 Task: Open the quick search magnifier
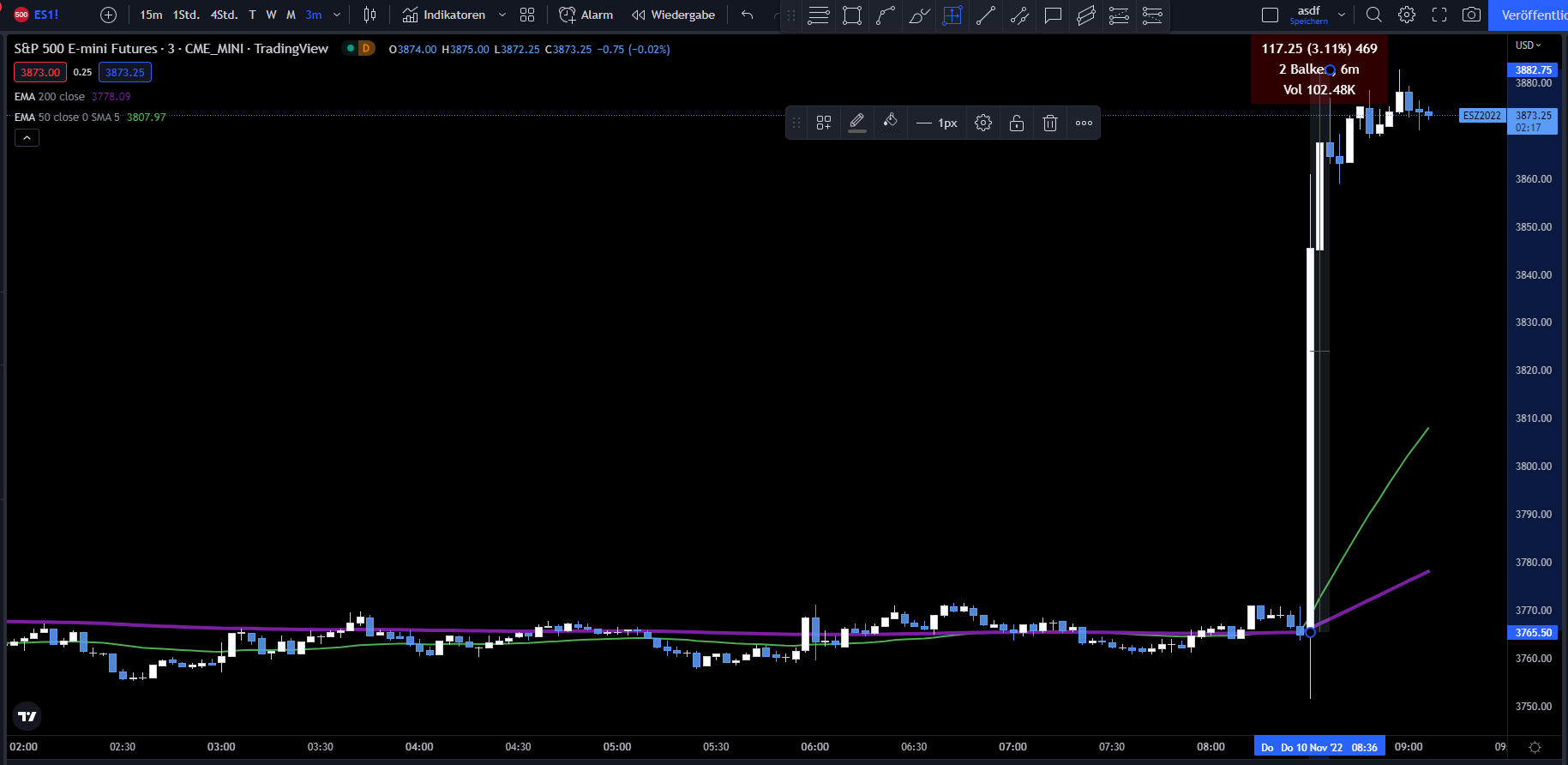[x=1373, y=15]
